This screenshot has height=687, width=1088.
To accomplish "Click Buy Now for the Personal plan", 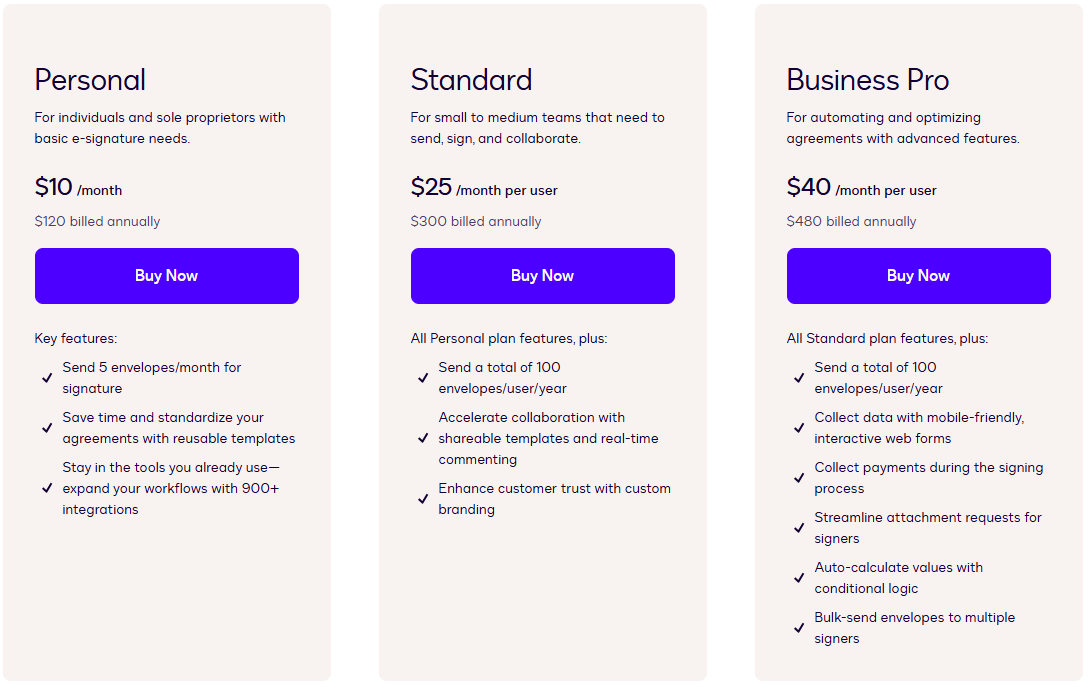I will 167,275.
